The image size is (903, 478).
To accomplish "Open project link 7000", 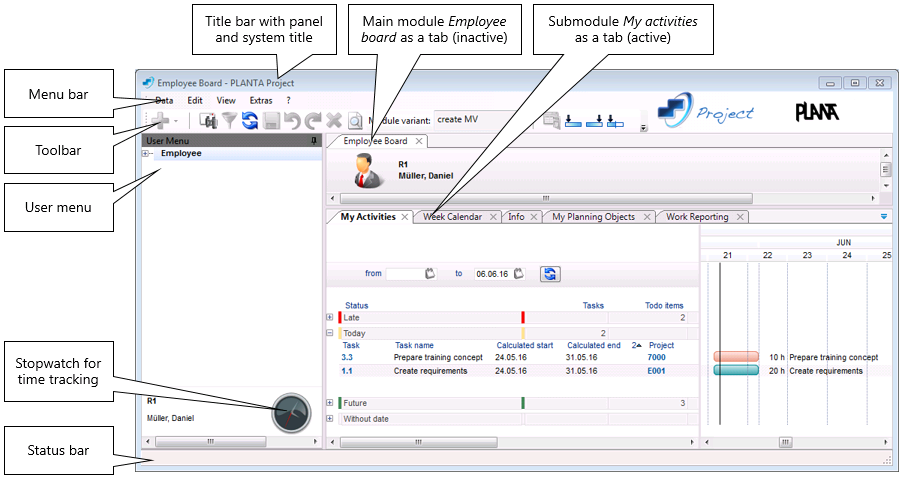I will tap(657, 358).
